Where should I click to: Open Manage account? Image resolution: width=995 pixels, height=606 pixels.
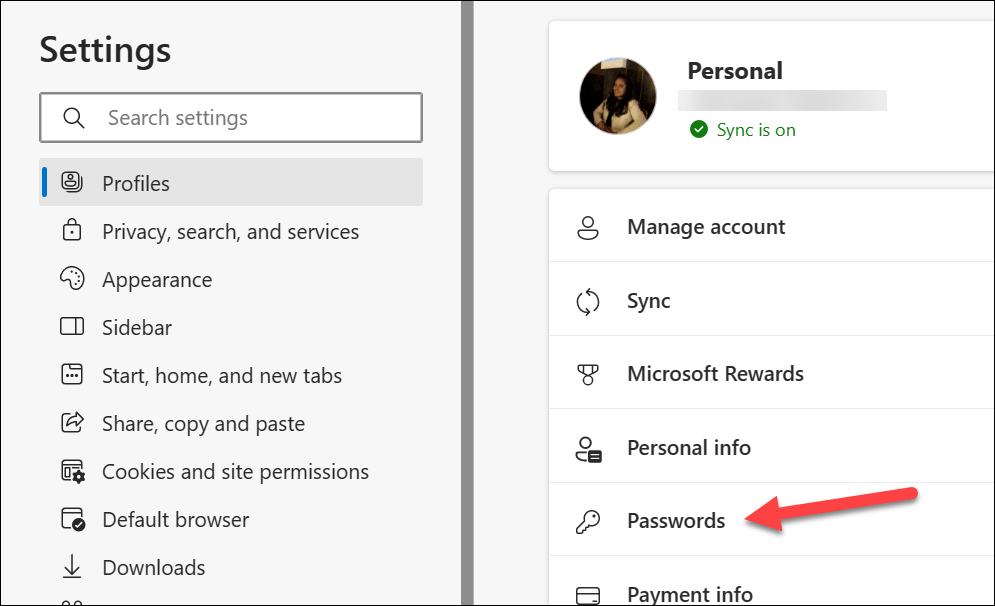(x=705, y=226)
